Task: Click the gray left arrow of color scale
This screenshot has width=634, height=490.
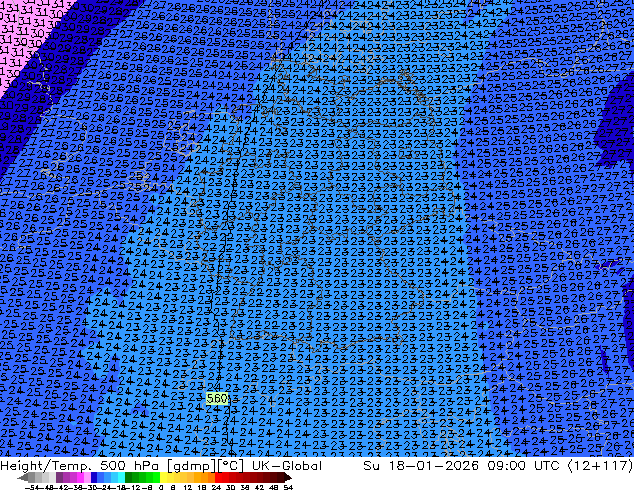Action: pos(23,478)
